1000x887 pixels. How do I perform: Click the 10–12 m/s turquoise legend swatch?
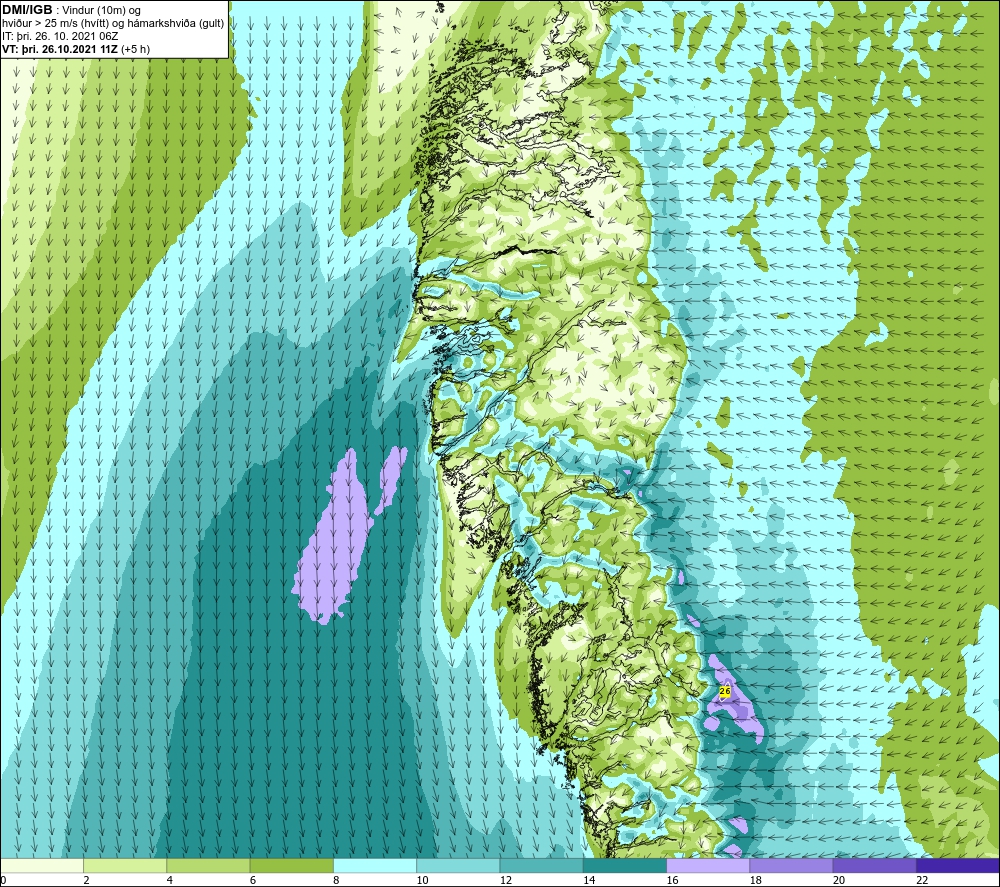click(x=458, y=865)
